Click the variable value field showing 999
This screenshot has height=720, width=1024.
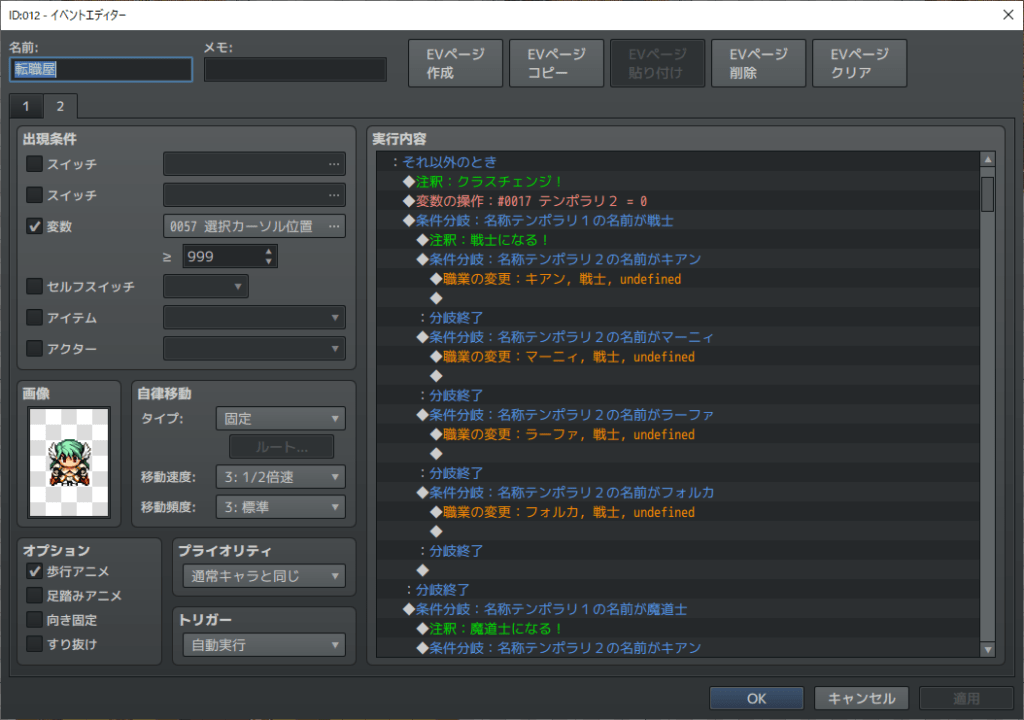pos(230,256)
